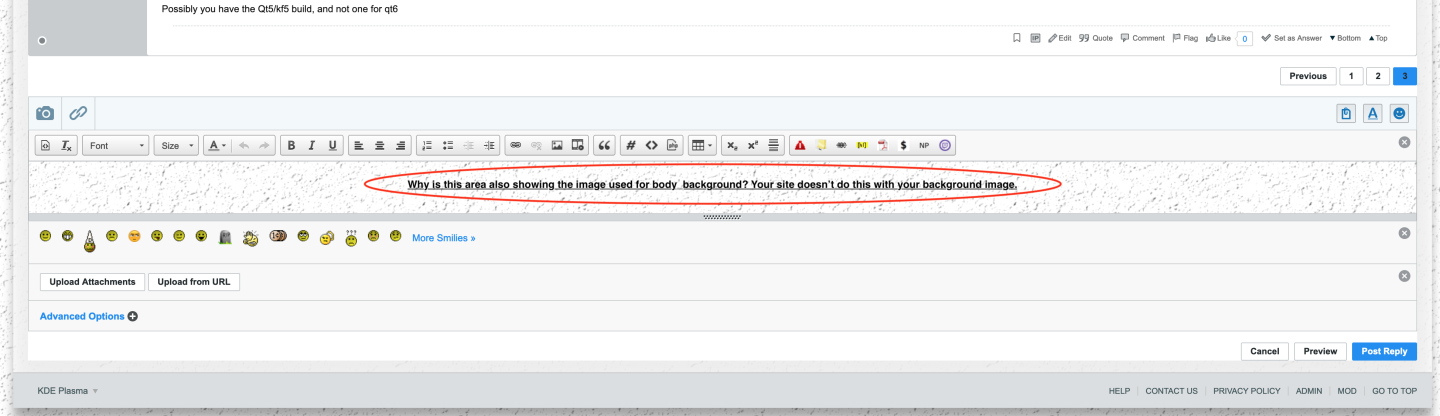Select current page 3
Image resolution: width=1440 pixels, height=416 pixels.
(1405, 76)
